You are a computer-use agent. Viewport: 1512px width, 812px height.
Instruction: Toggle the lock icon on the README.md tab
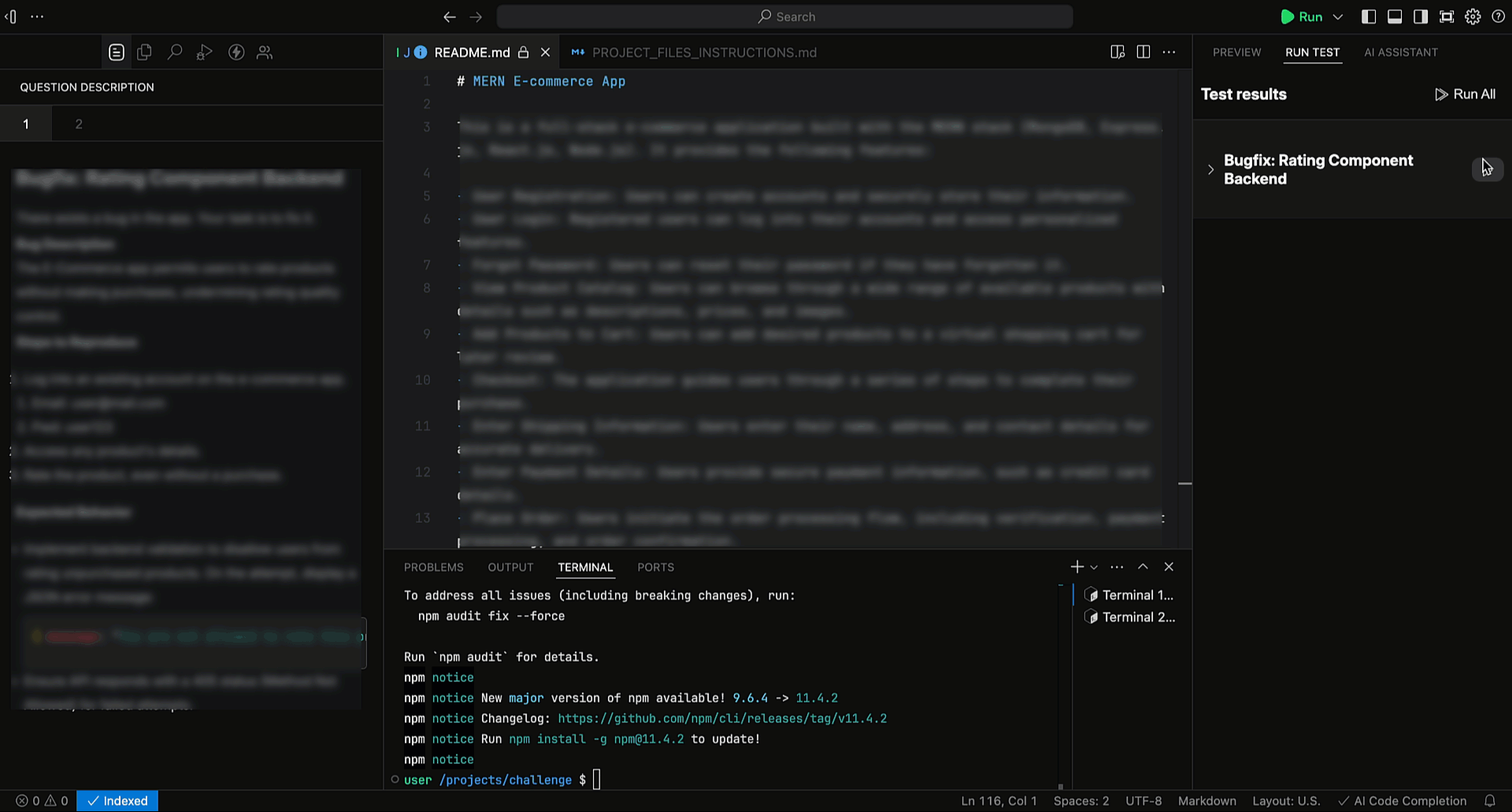tap(523, 52)
